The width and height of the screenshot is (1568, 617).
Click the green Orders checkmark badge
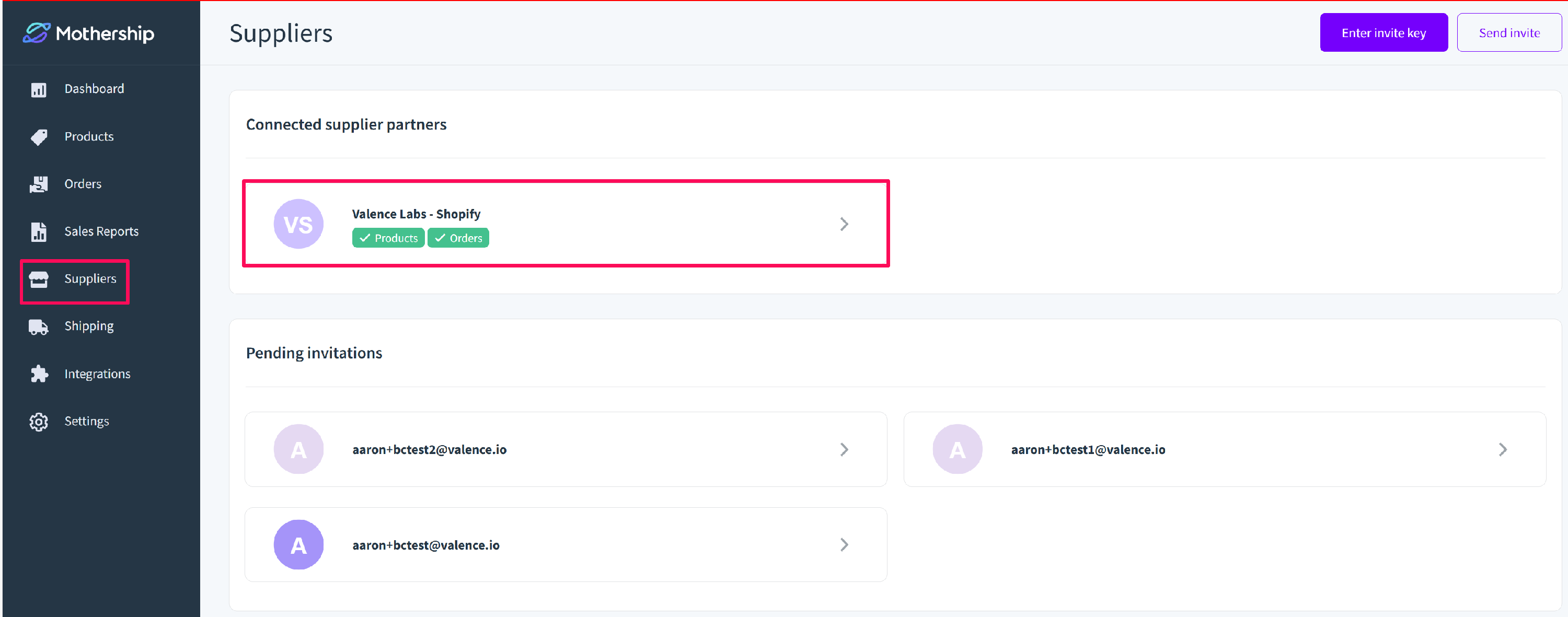[x=458, y=238]
